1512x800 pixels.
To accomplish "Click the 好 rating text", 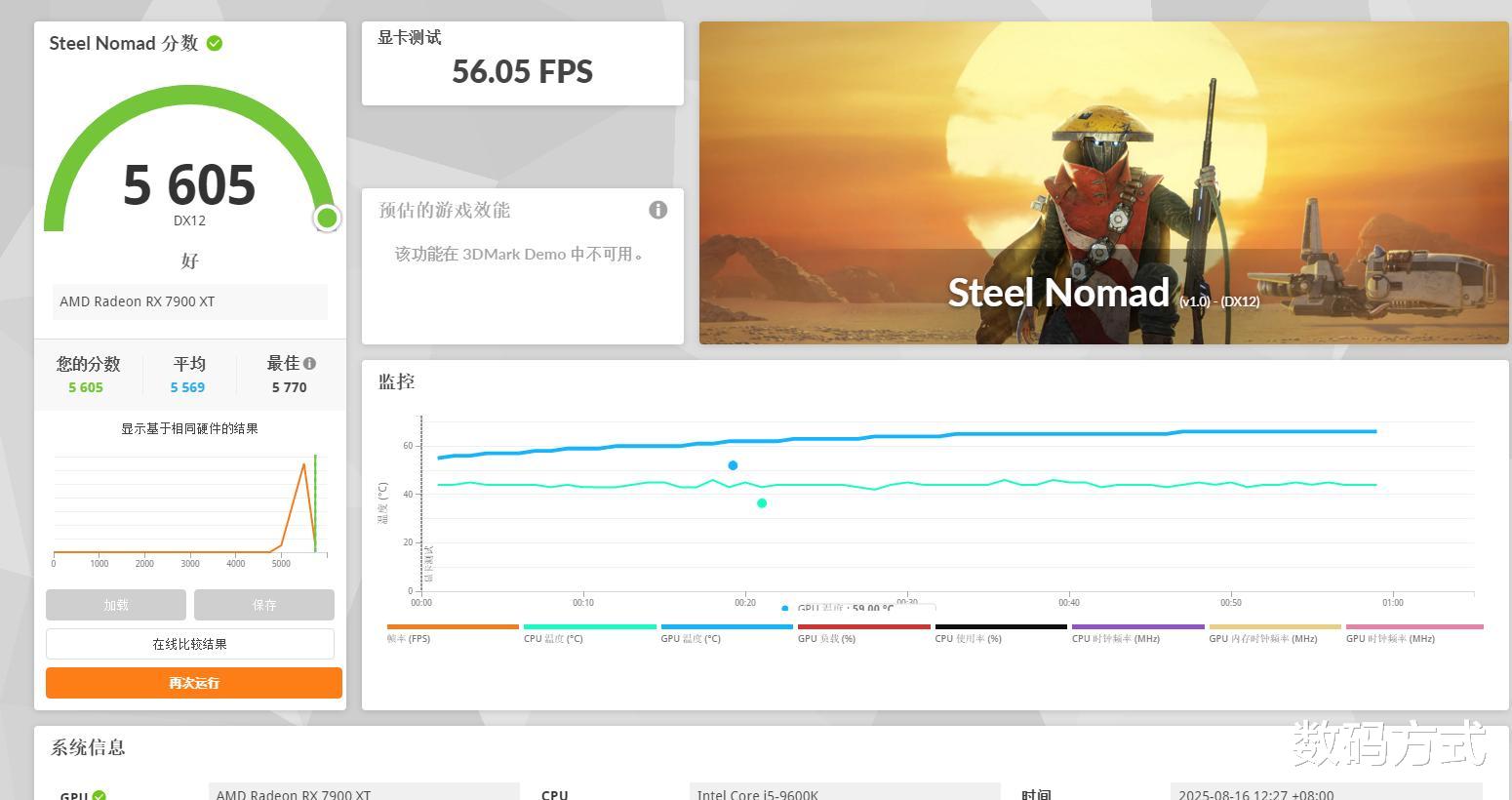I will 189,260.
